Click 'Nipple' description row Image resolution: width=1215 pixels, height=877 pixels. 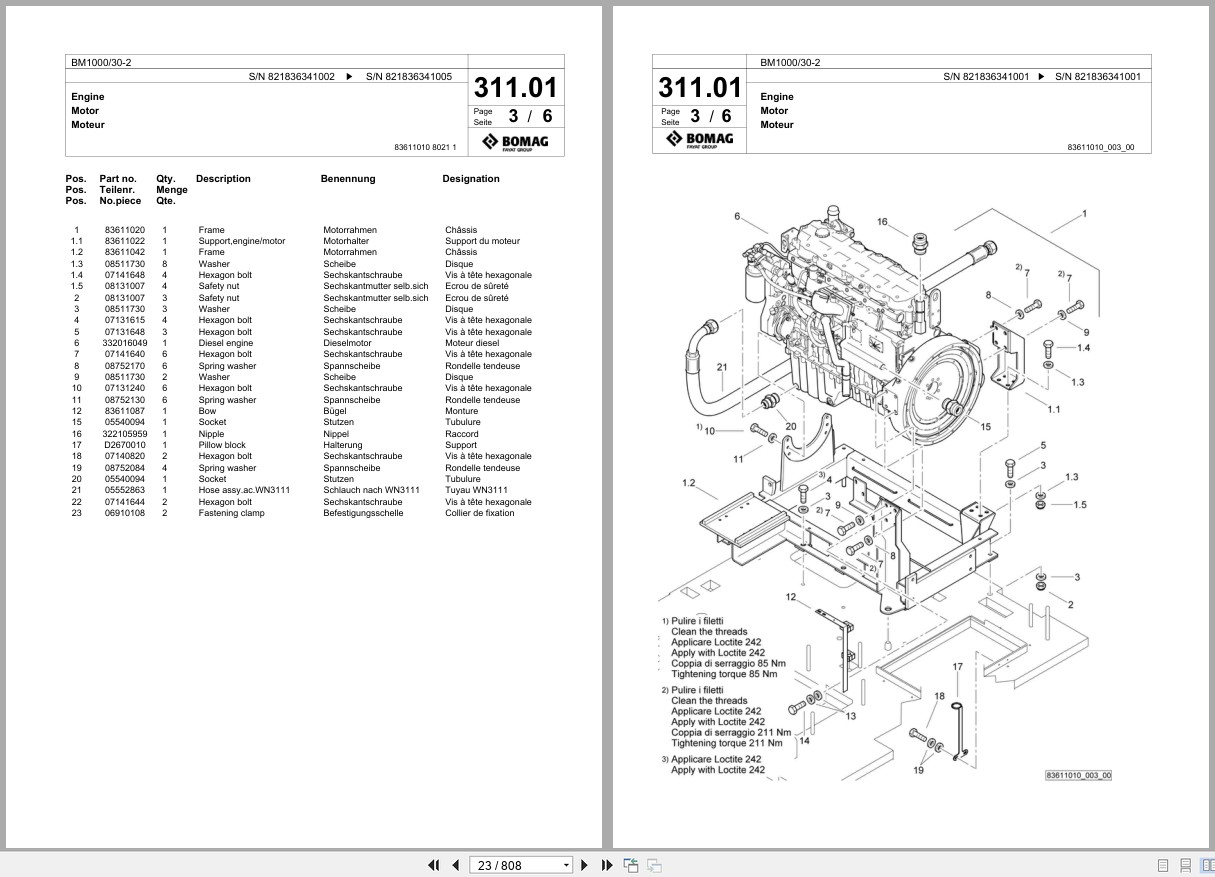(x=212, y=434)
